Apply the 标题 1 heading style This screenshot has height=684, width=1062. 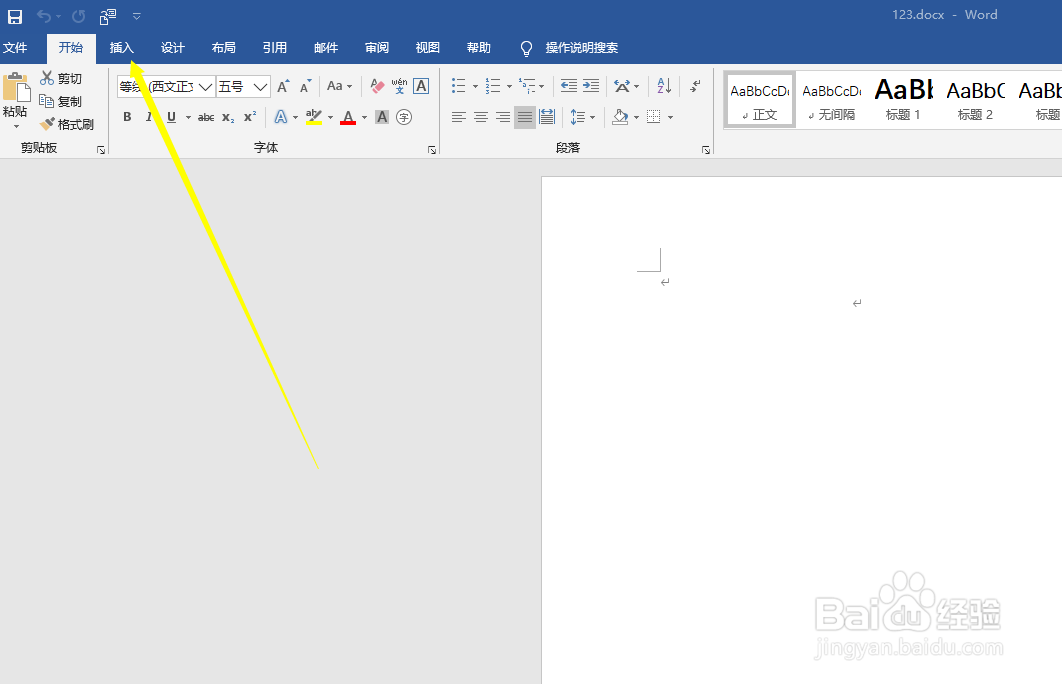[904, 100]
